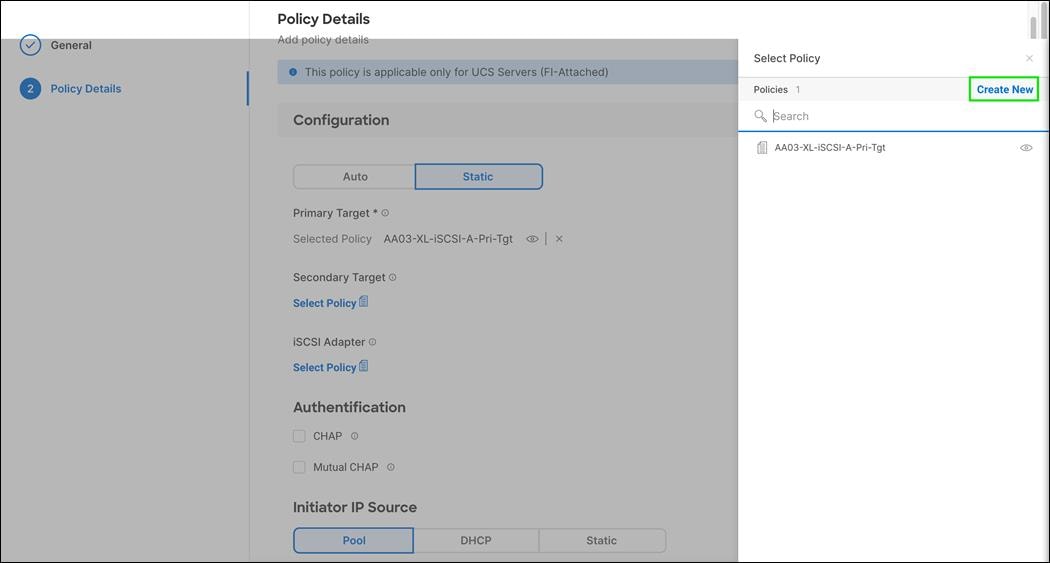Click Create New policy link

(1004, 89)
